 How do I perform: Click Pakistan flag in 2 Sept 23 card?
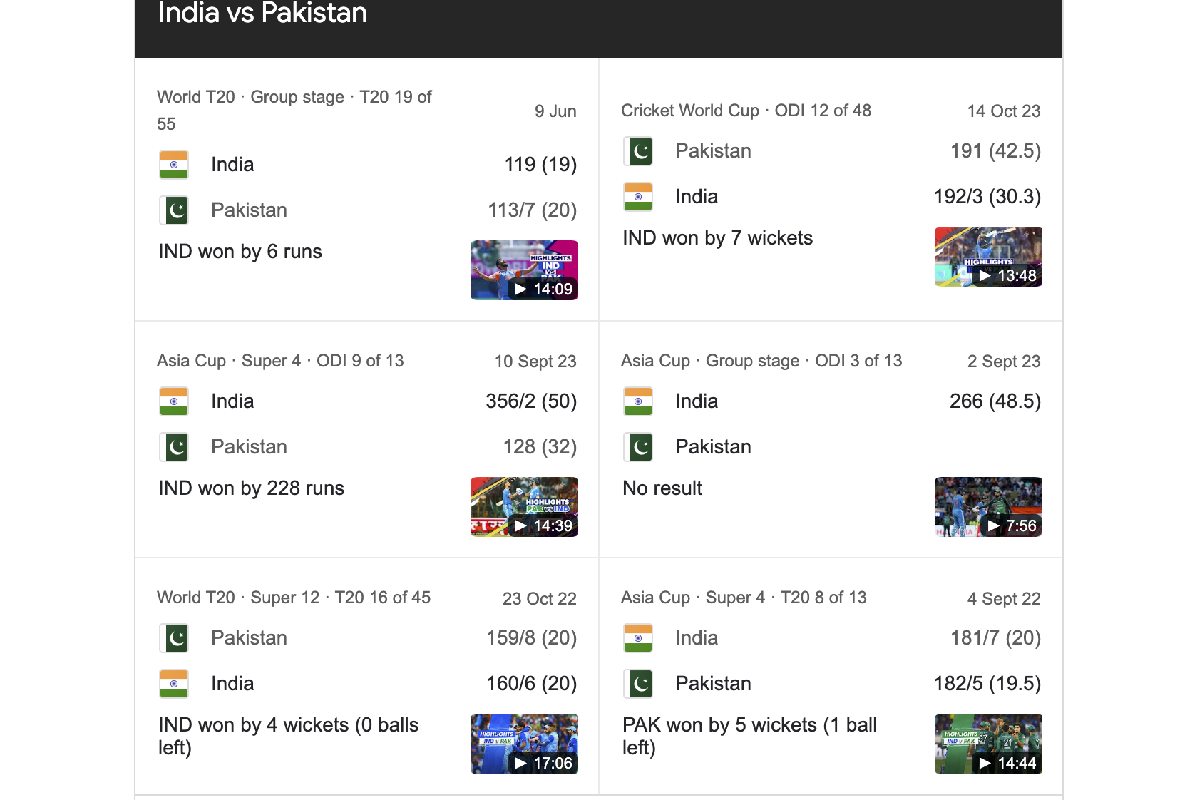pos(638,447)
